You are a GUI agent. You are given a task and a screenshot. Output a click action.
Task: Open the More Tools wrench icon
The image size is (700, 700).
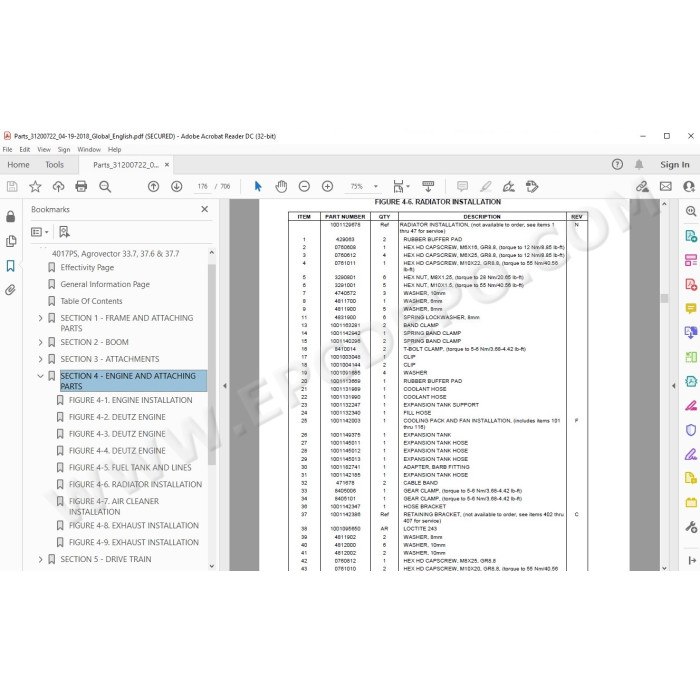click(x=691, y=527)
